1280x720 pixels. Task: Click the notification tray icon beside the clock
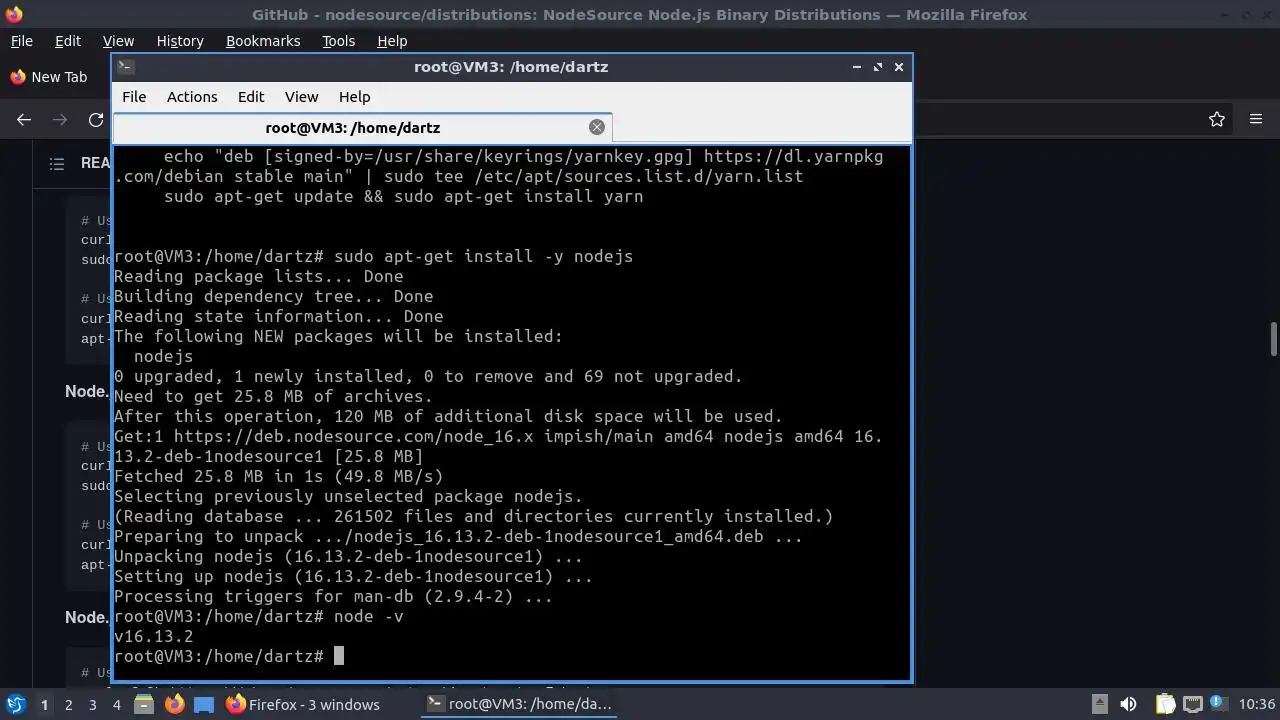[x=1219, y=704]
